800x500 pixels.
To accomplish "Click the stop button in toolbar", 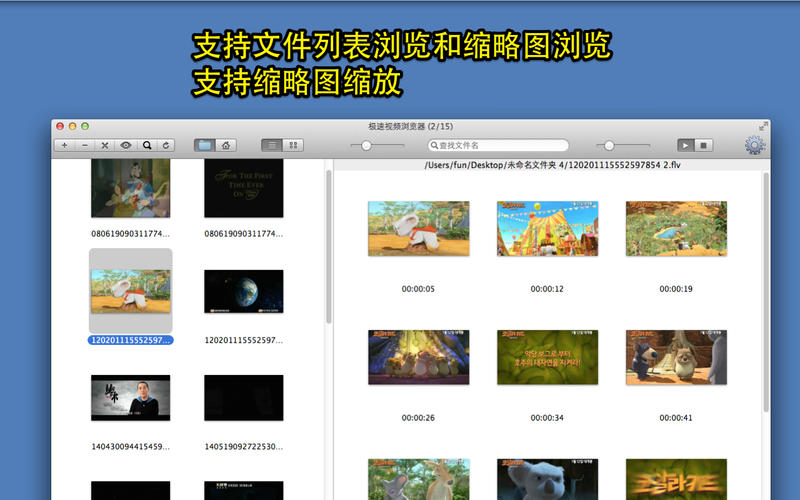I will pos(704,145).
